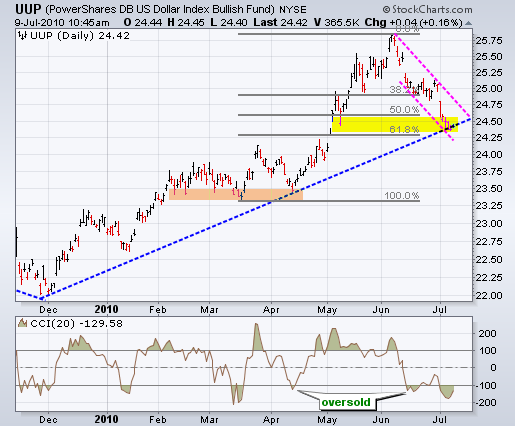The width and height of the screenshot is (515, 426).
Task: Click the Last 24.42 value in header
Action: point(280,22)
